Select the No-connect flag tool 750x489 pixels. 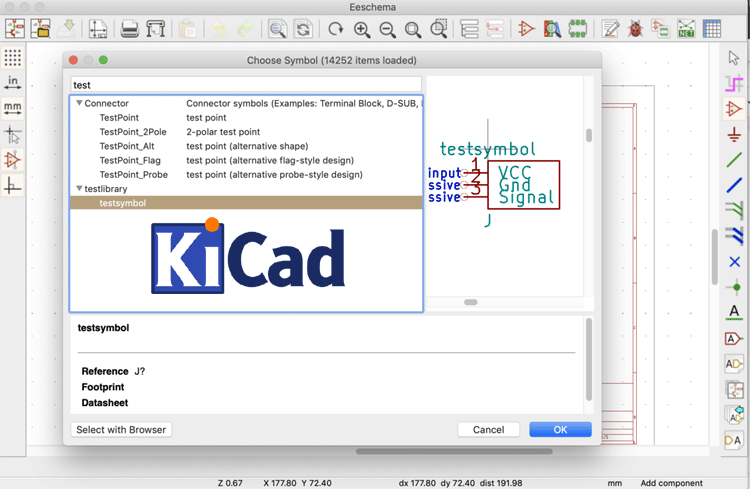(x=734, y=262)
